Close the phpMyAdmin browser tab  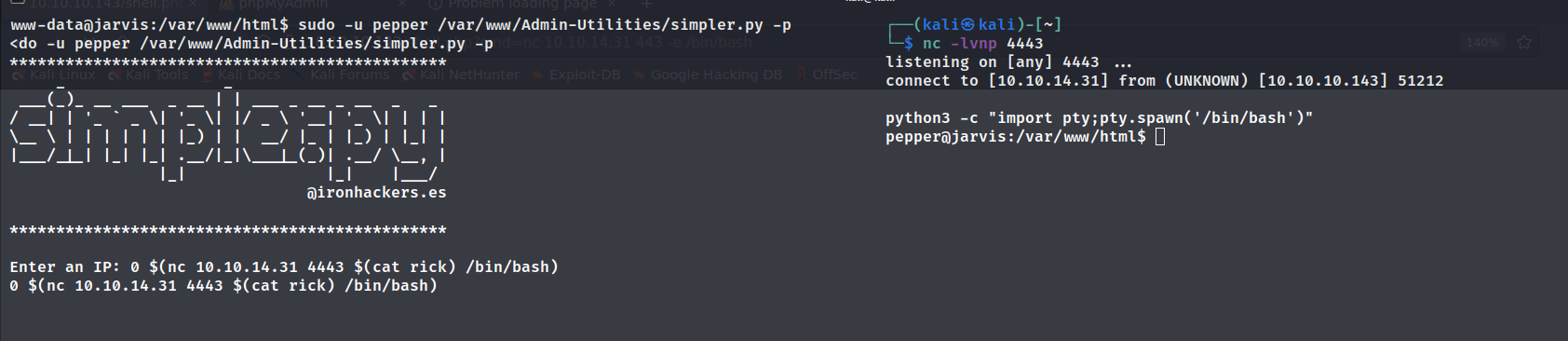pyautogui.click(x=402, y=5)
